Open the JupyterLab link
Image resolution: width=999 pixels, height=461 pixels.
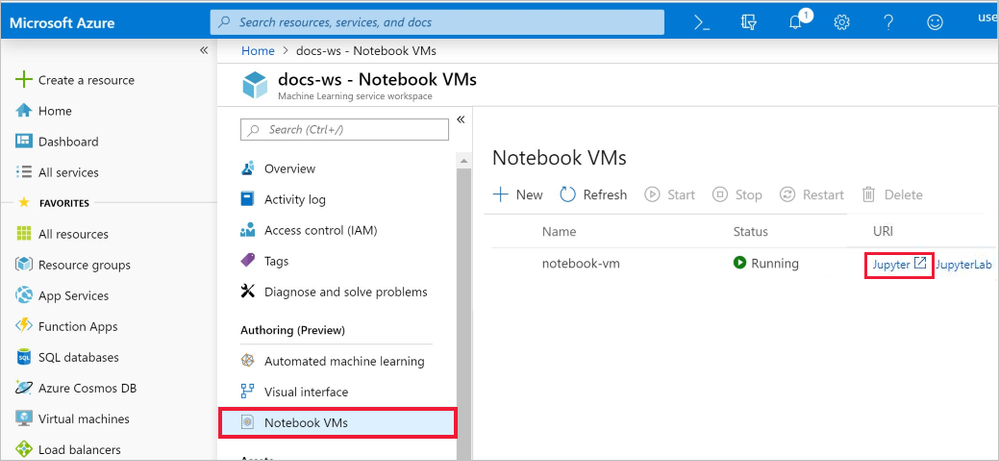(964, 265)
